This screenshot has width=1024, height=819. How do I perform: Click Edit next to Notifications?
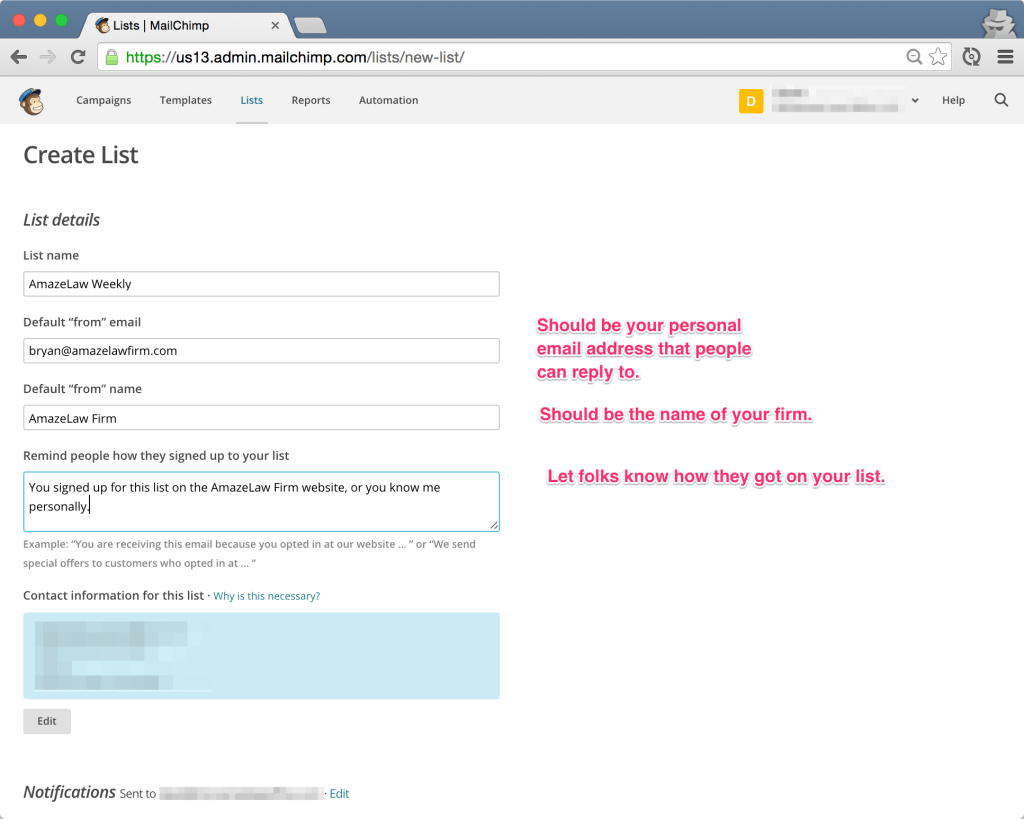coord(339,793)
